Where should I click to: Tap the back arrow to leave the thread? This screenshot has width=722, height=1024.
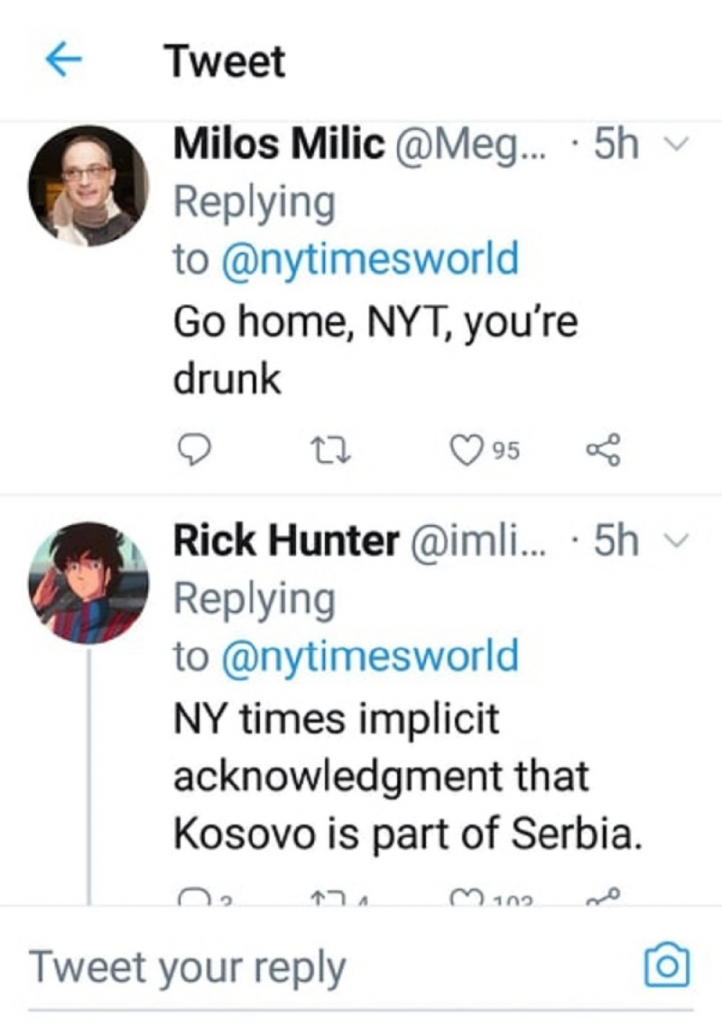62,60
